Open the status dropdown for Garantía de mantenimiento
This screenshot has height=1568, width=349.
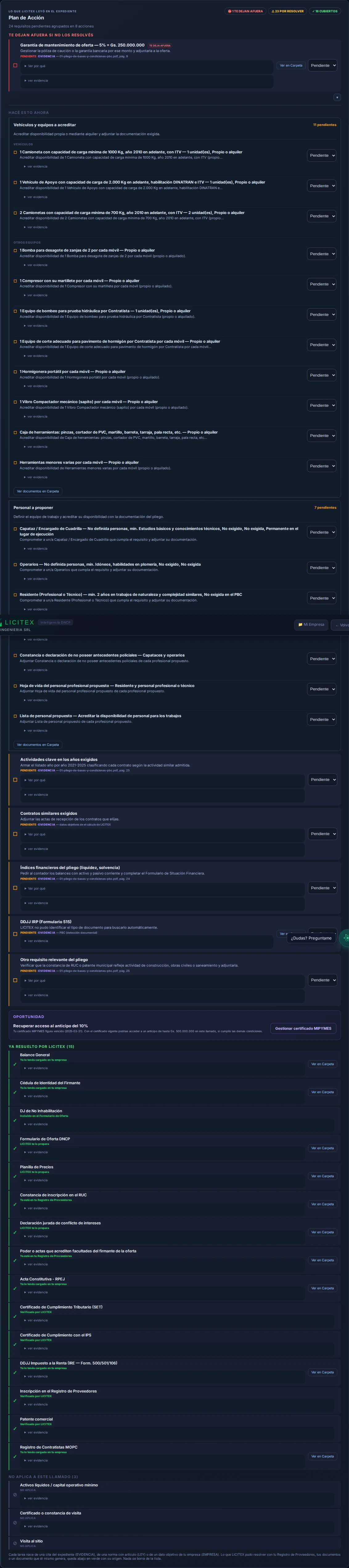point(322,65)
